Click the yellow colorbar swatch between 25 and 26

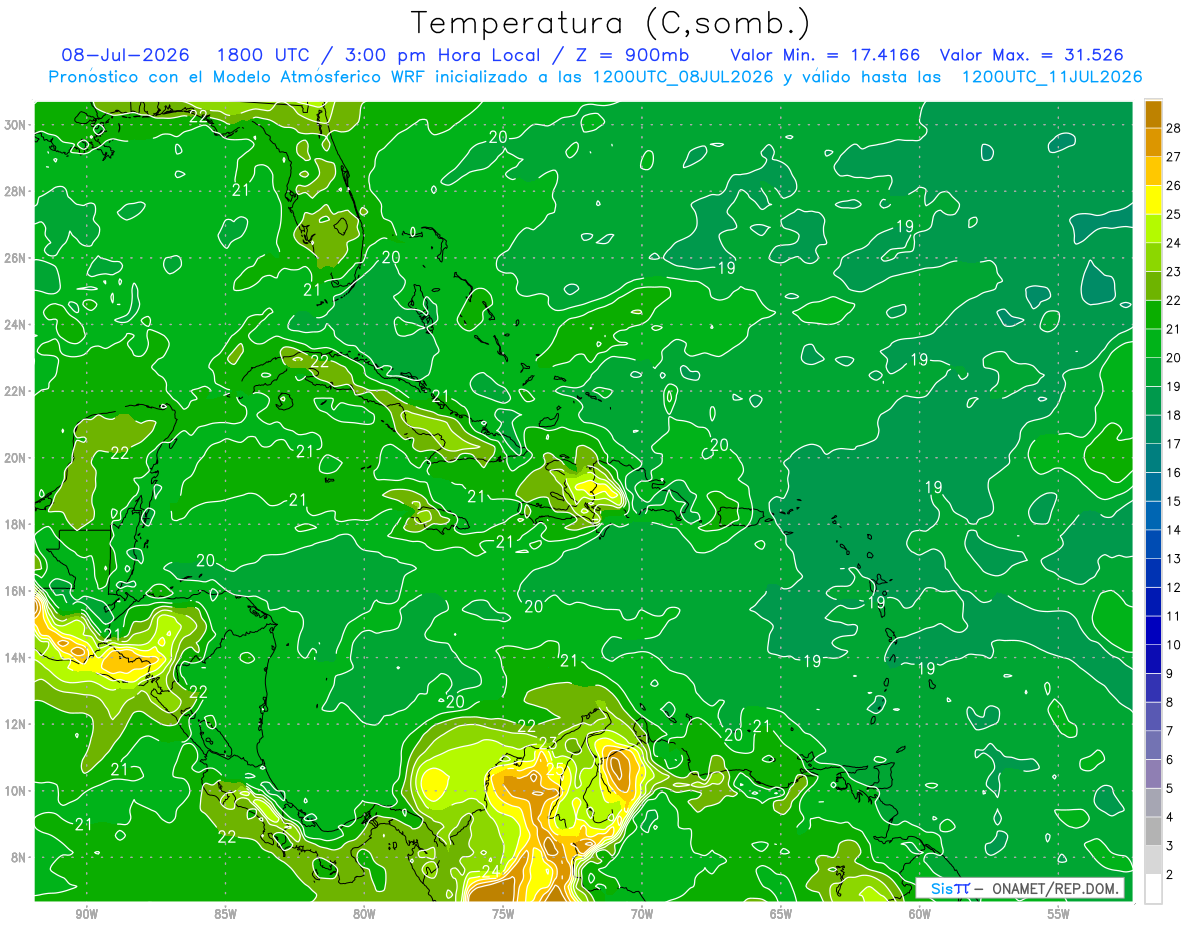(1154, 200)
